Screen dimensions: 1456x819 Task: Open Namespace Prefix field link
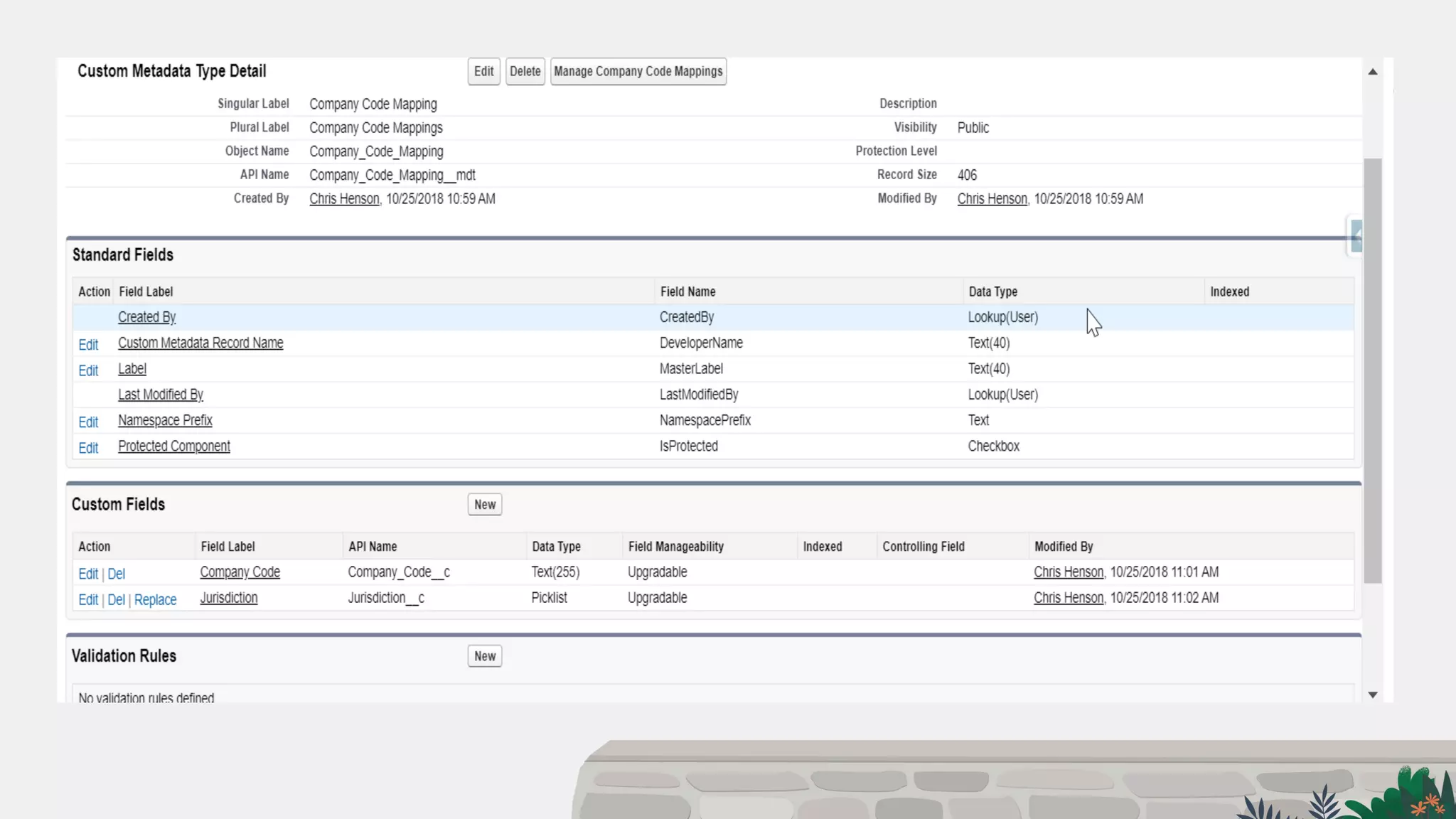click(x=165, y=421)
